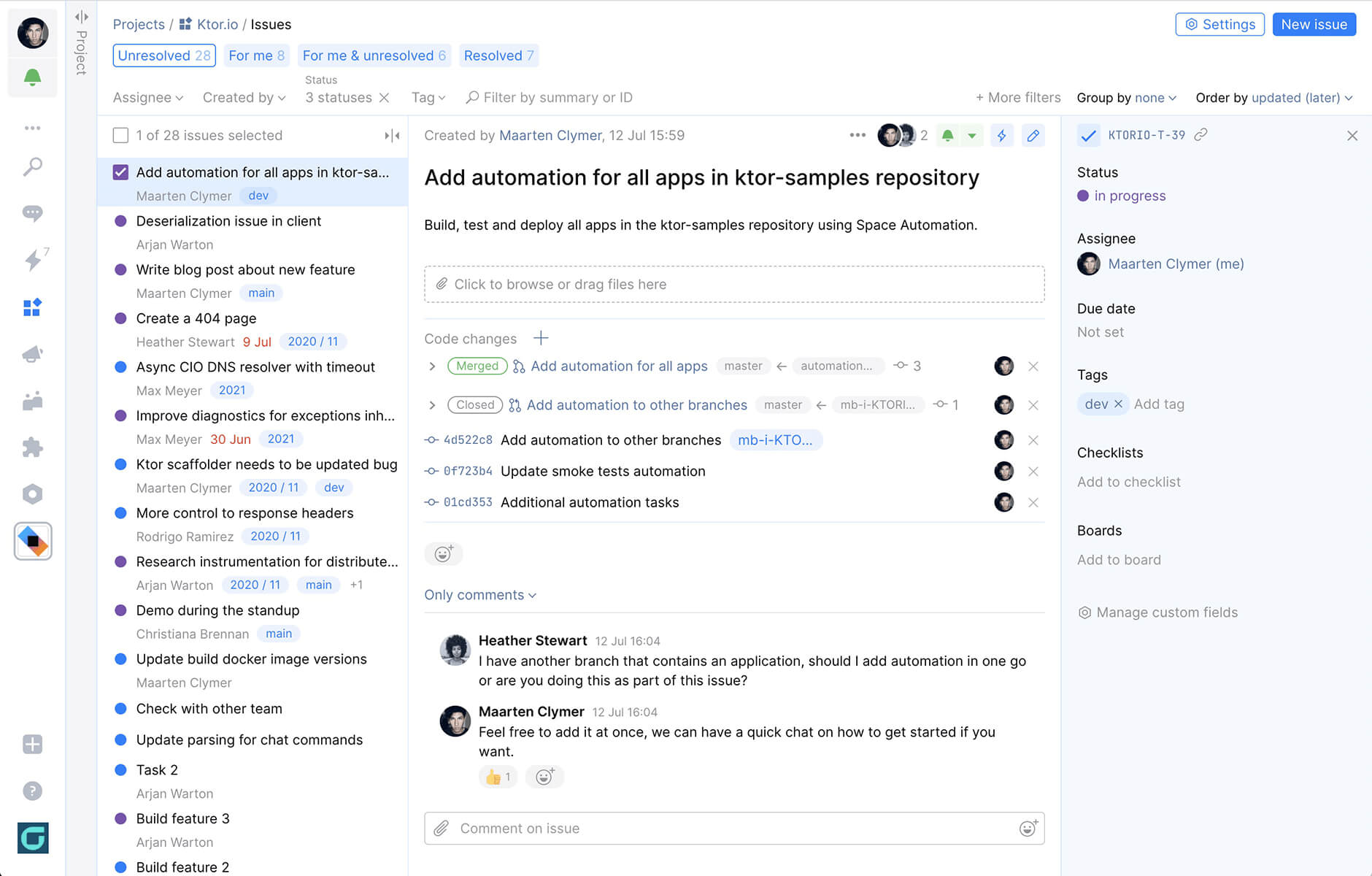Open the sidebar three-dots more menu
This screenshot has width=1372, height=876.
[32, 128]
